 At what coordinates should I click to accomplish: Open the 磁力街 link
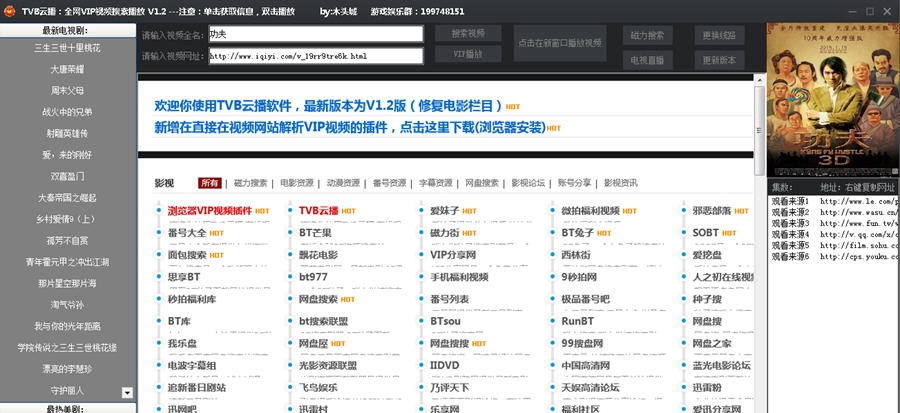pyautogui.click(x=445, y=233)
